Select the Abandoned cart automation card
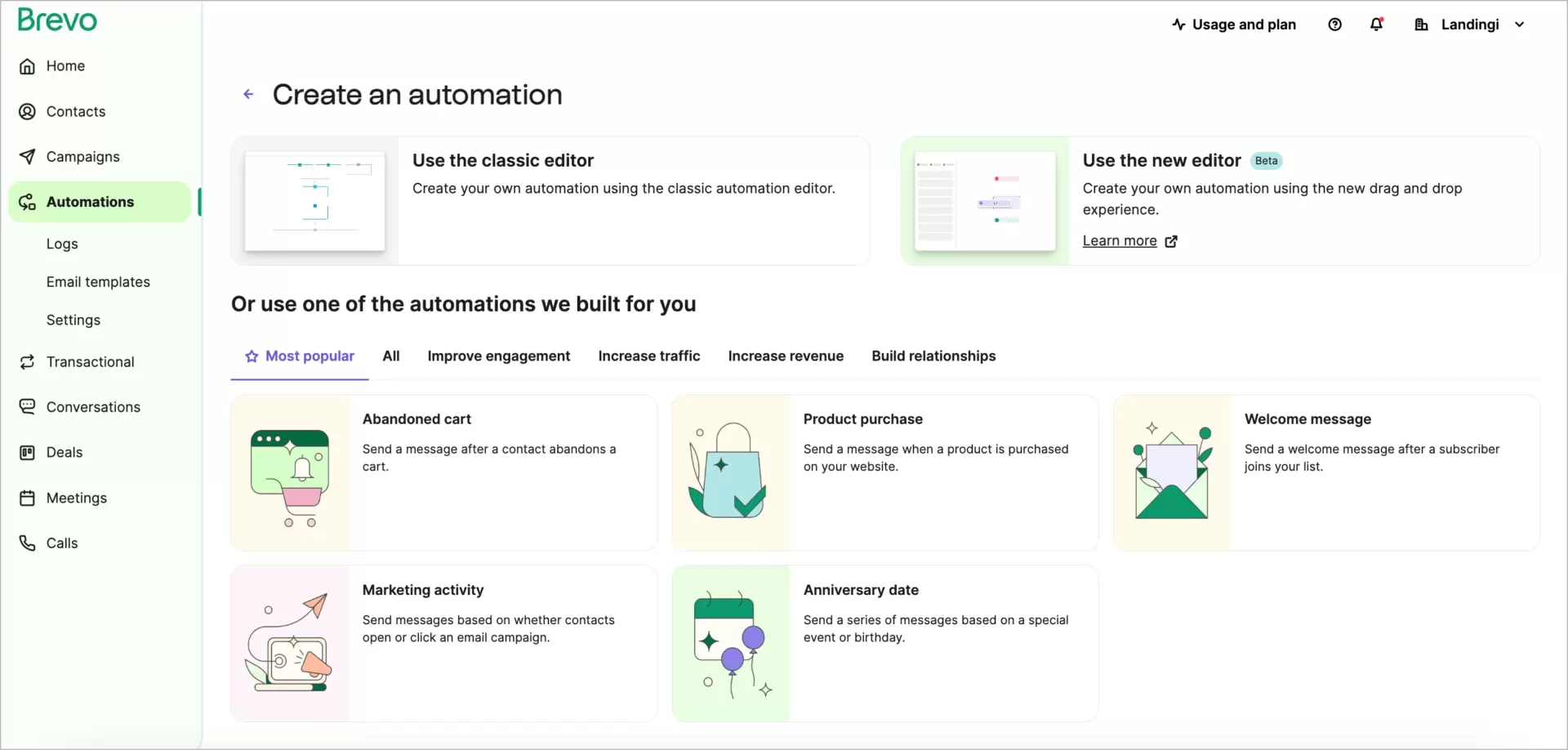1568x750 pixels. (443, 474)
